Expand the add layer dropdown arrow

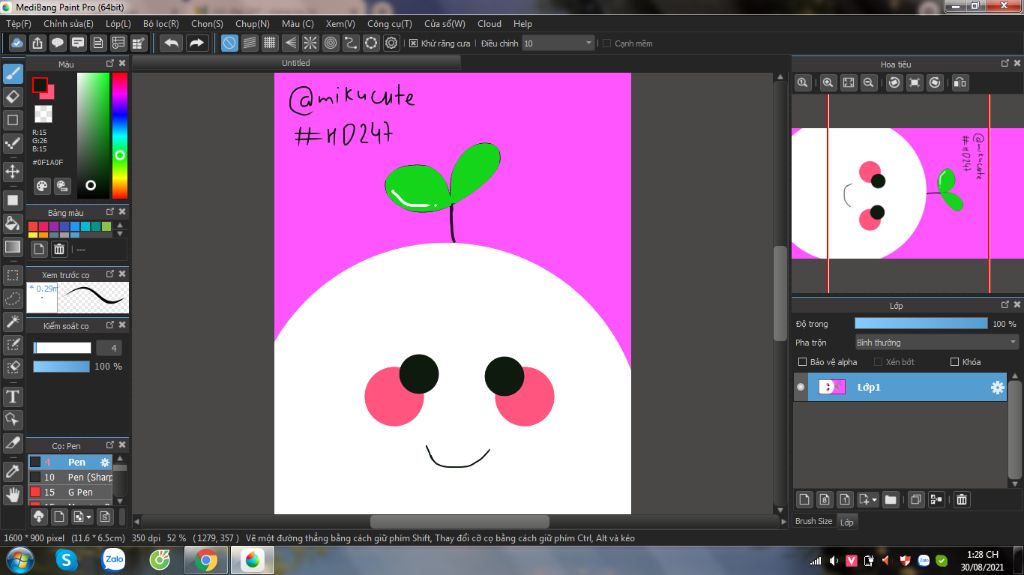(x=874, y=499)
